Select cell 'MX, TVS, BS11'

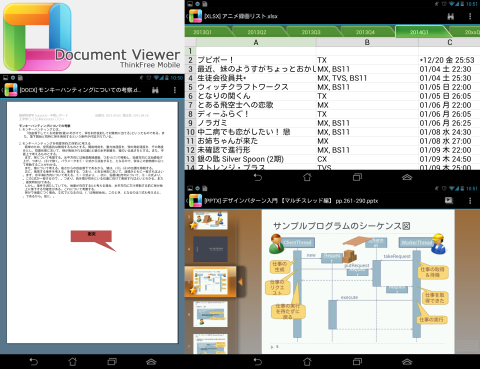click(367, 78)
